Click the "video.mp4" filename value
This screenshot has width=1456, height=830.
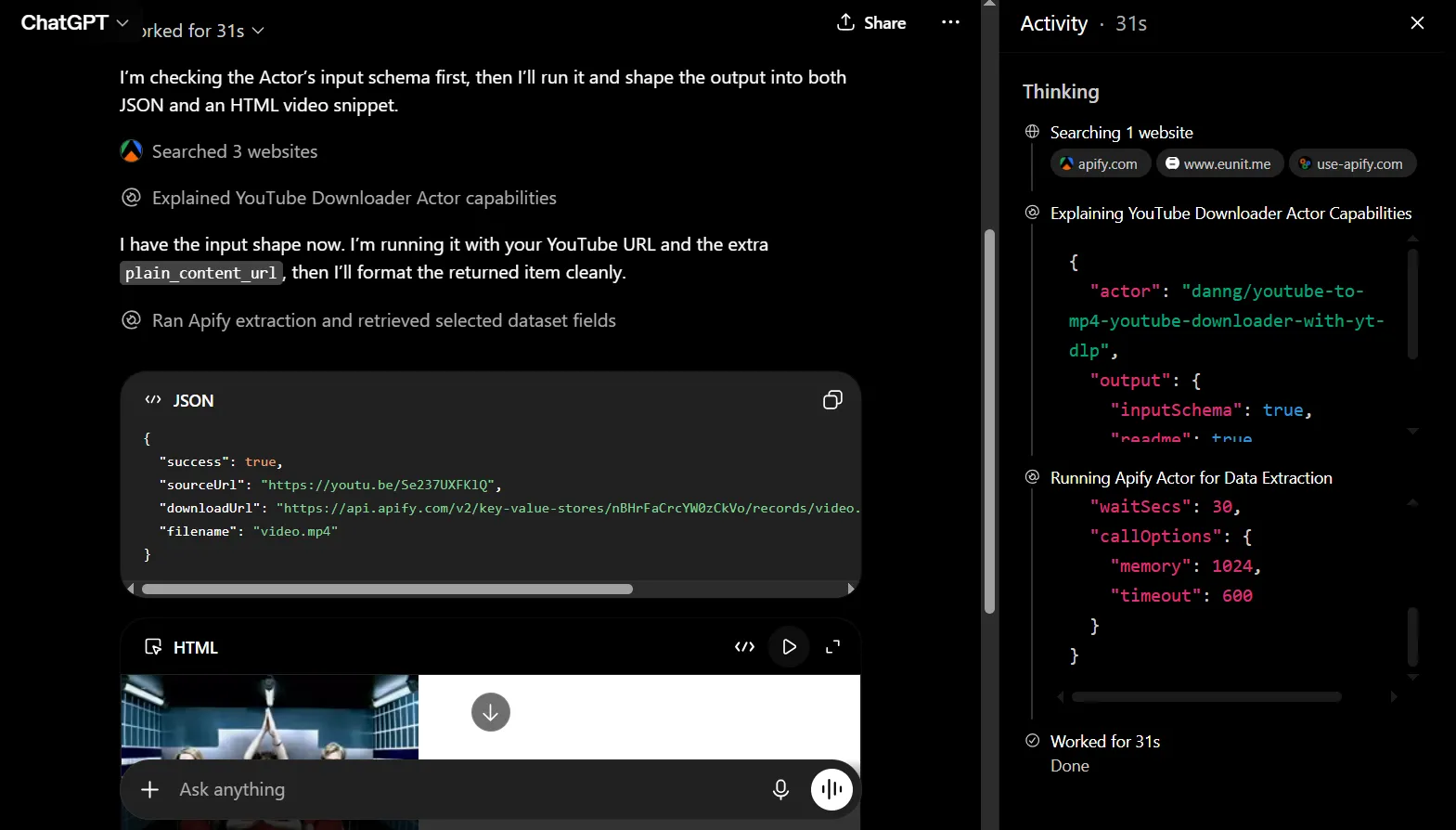coord(295,531)
